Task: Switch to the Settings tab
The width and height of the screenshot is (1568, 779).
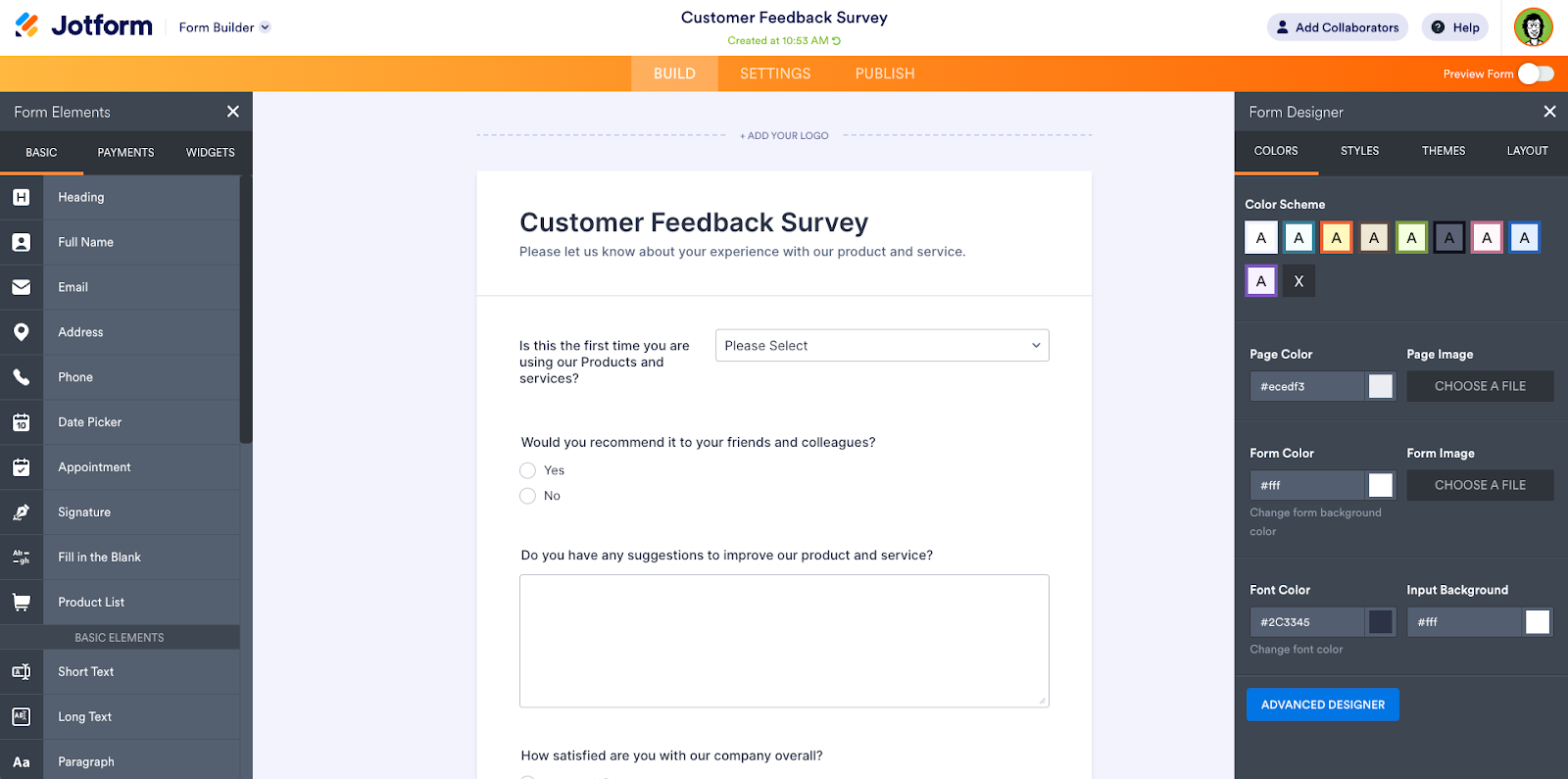Action: 775,73
